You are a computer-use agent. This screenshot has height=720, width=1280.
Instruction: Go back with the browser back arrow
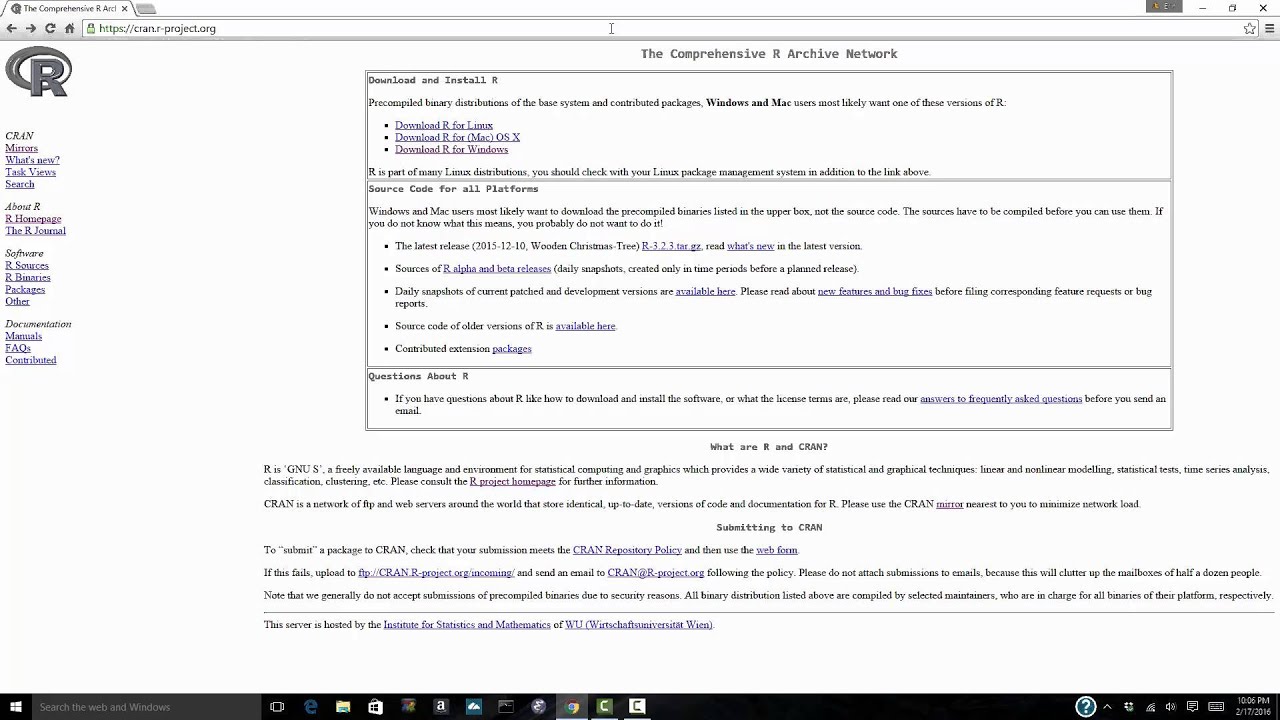tap(12, 28)
